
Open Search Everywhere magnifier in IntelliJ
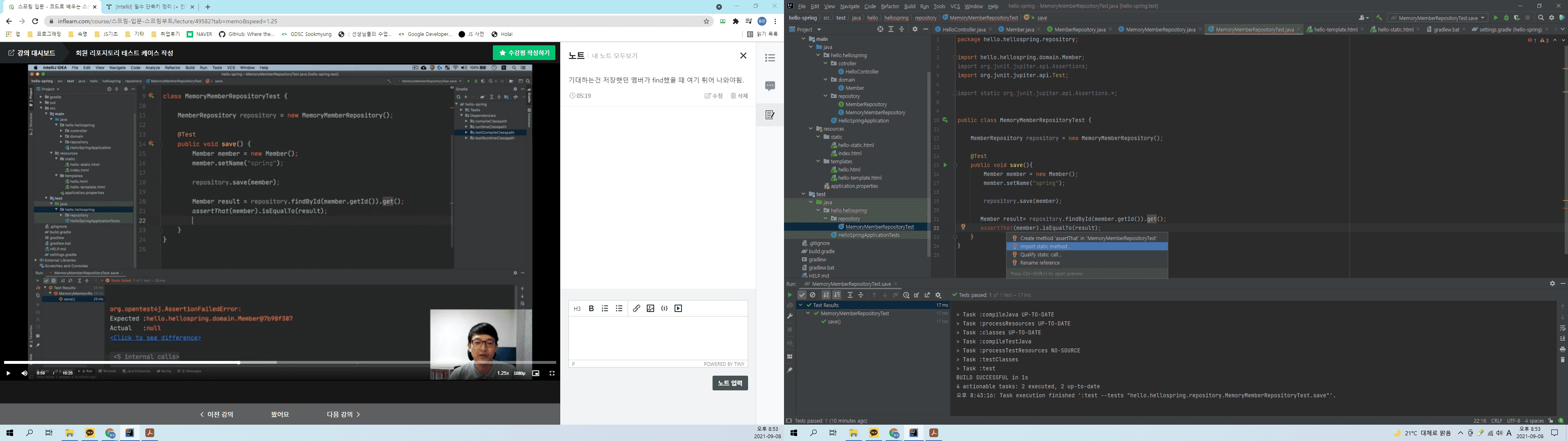[1541, 18]
